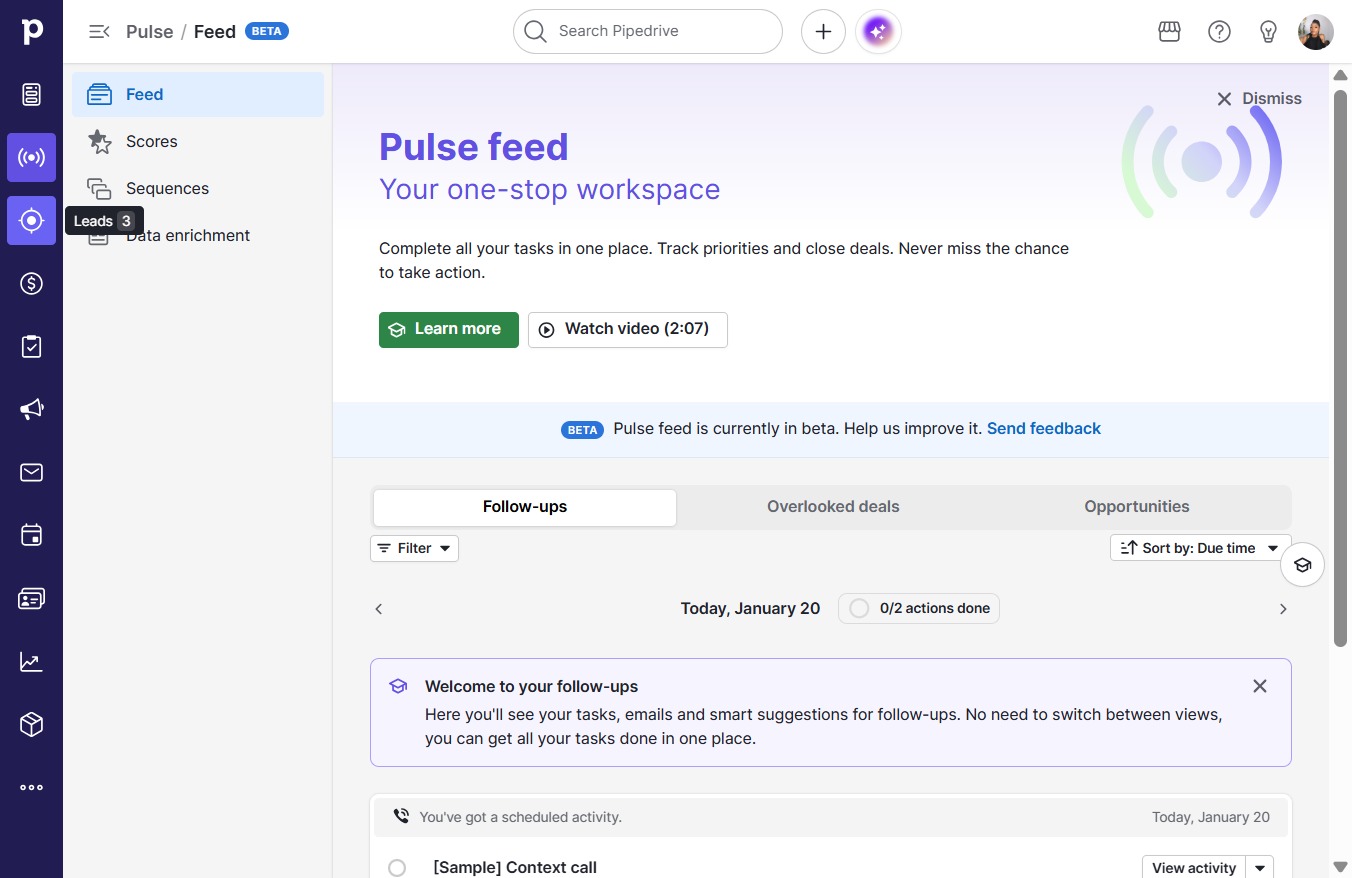1352x878 pixels.
Task: Click the Pipedrive logo icon
Action: pyautogui.click(x=32, y=31)
